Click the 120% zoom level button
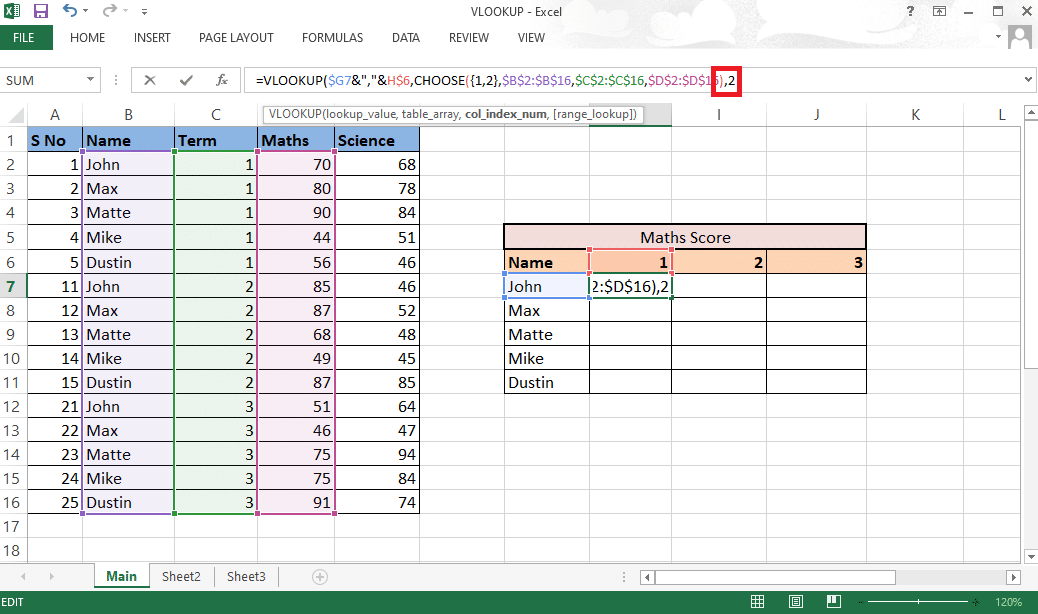Screen dimensions: 1038x614 pos(1010,603)
